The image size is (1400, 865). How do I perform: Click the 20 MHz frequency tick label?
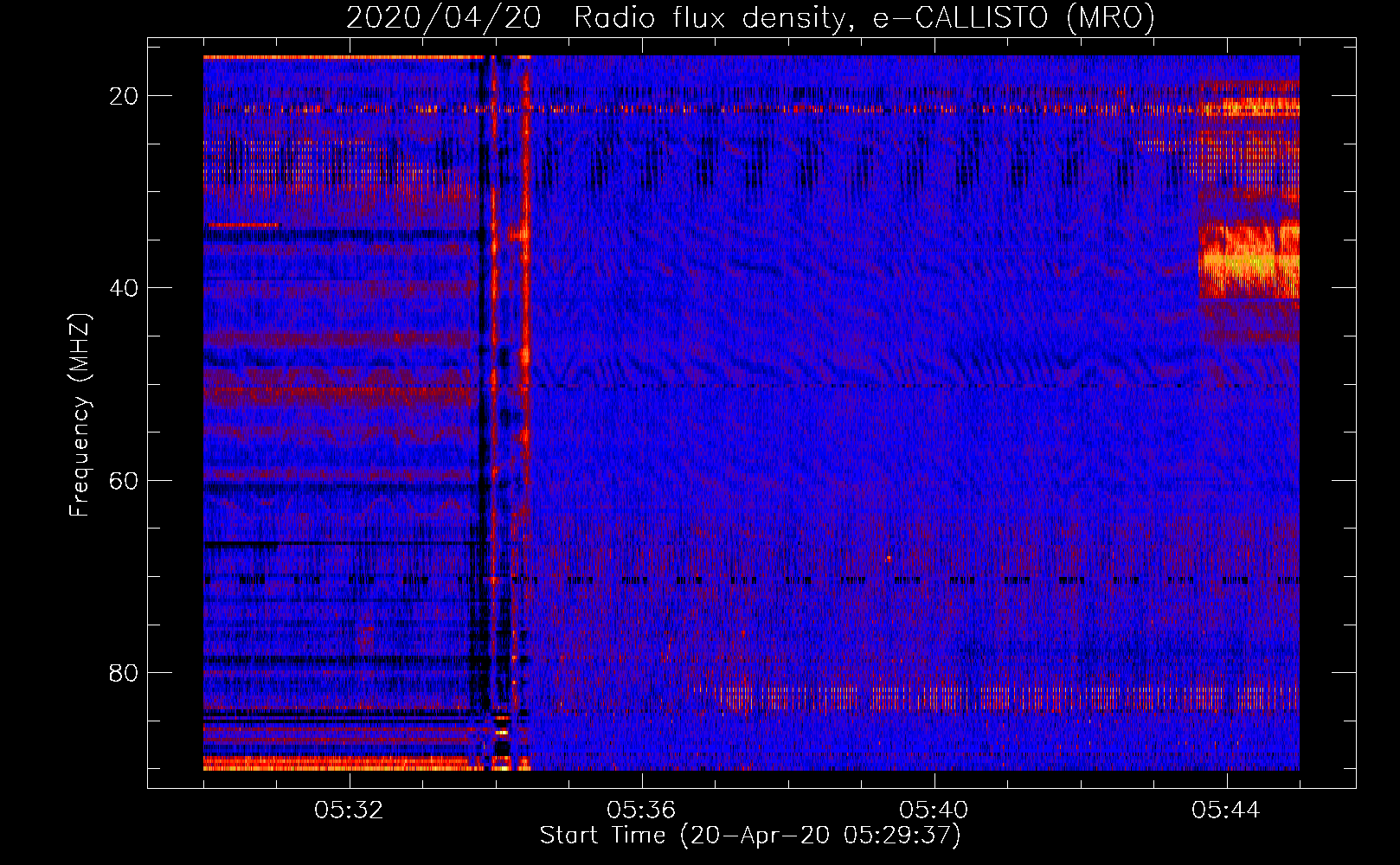124,96
